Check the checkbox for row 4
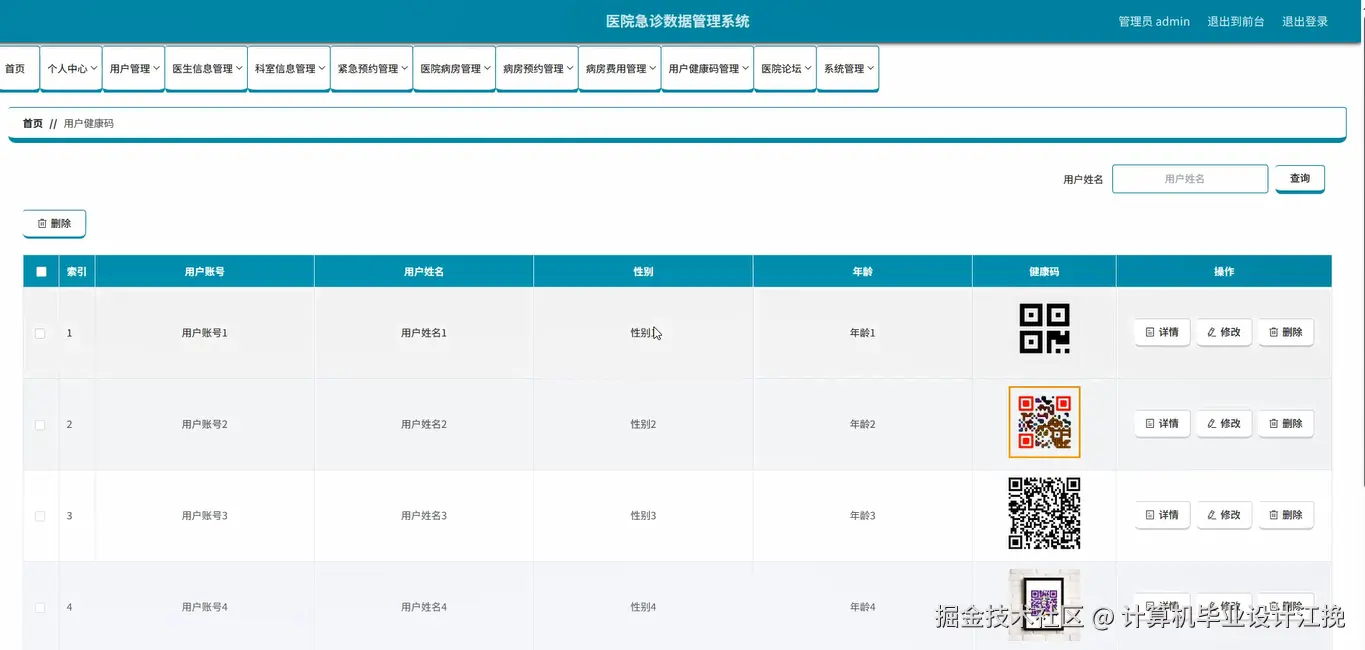Viewport: 1365px width, 650px height. pyautogui.click(x=40, y=608)
